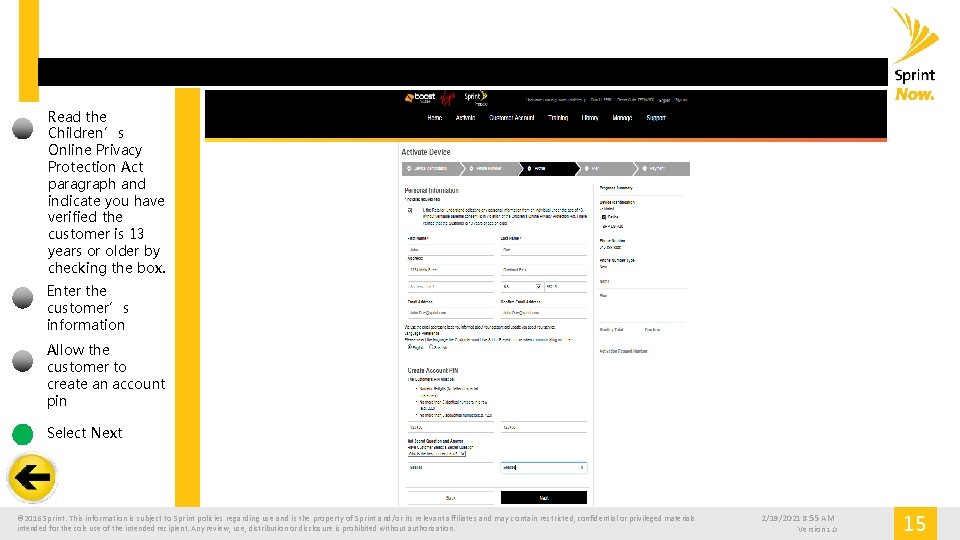This screenshot has height=540, width=960.
Task: Click the Back button
Action: coord(451,498)
